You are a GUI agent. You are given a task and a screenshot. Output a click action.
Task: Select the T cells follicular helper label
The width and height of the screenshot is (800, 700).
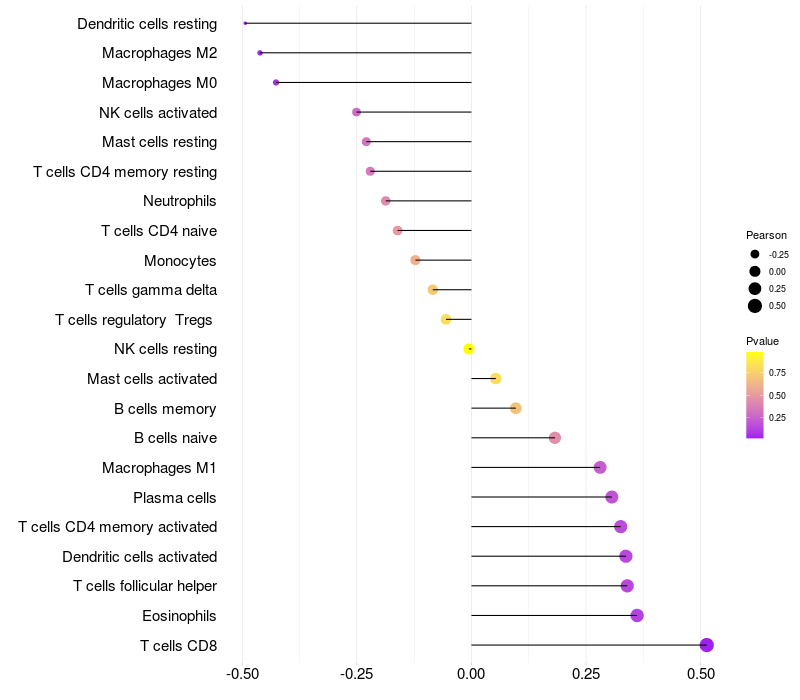145,586
